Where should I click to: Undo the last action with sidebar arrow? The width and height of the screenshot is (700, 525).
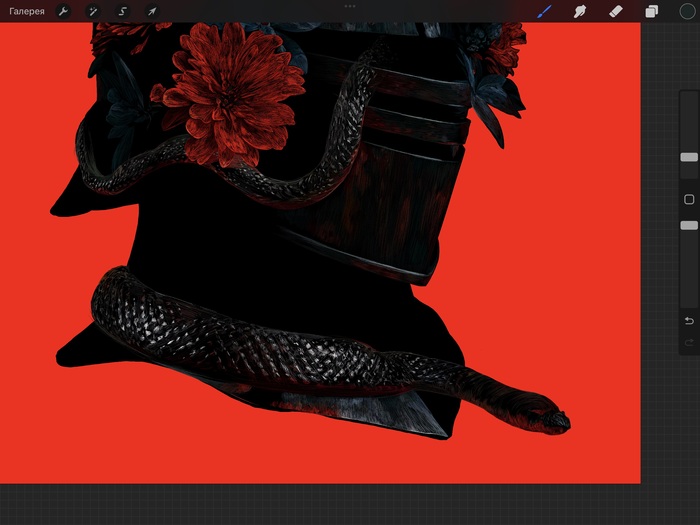[x=689, y=321]
